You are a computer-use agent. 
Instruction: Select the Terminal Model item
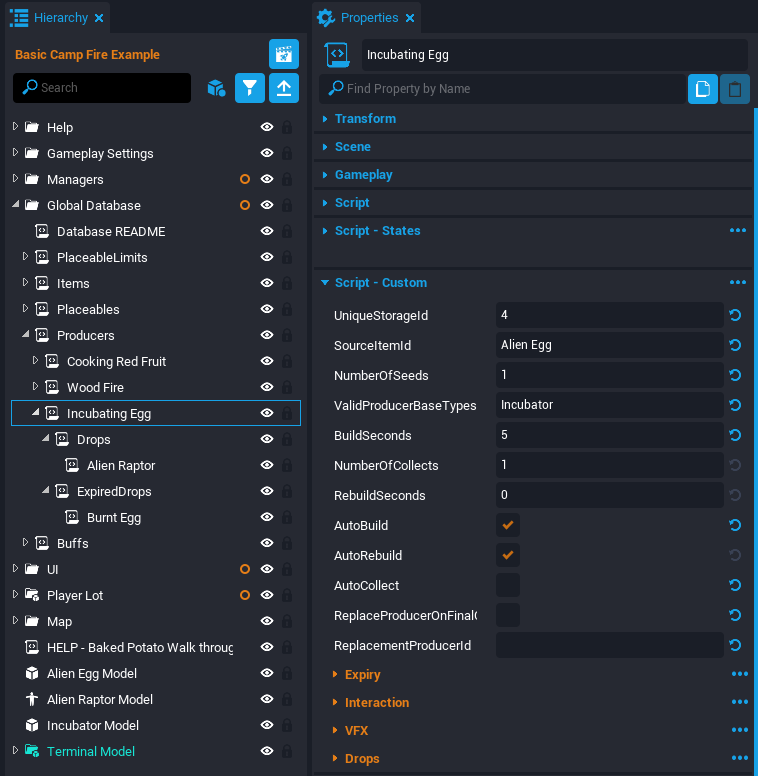[90, 752]
